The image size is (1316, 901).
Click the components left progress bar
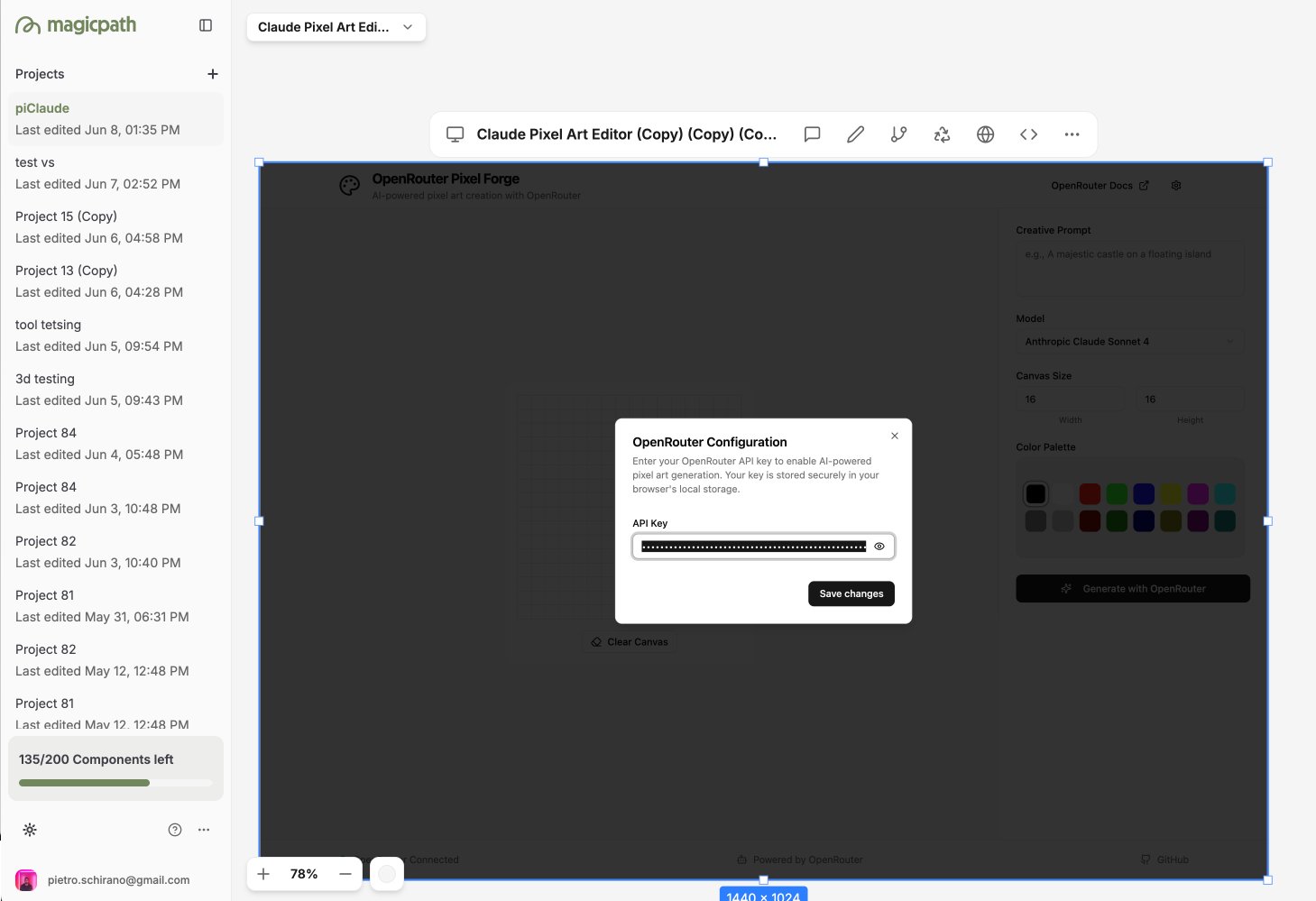[x=115, y=783]
